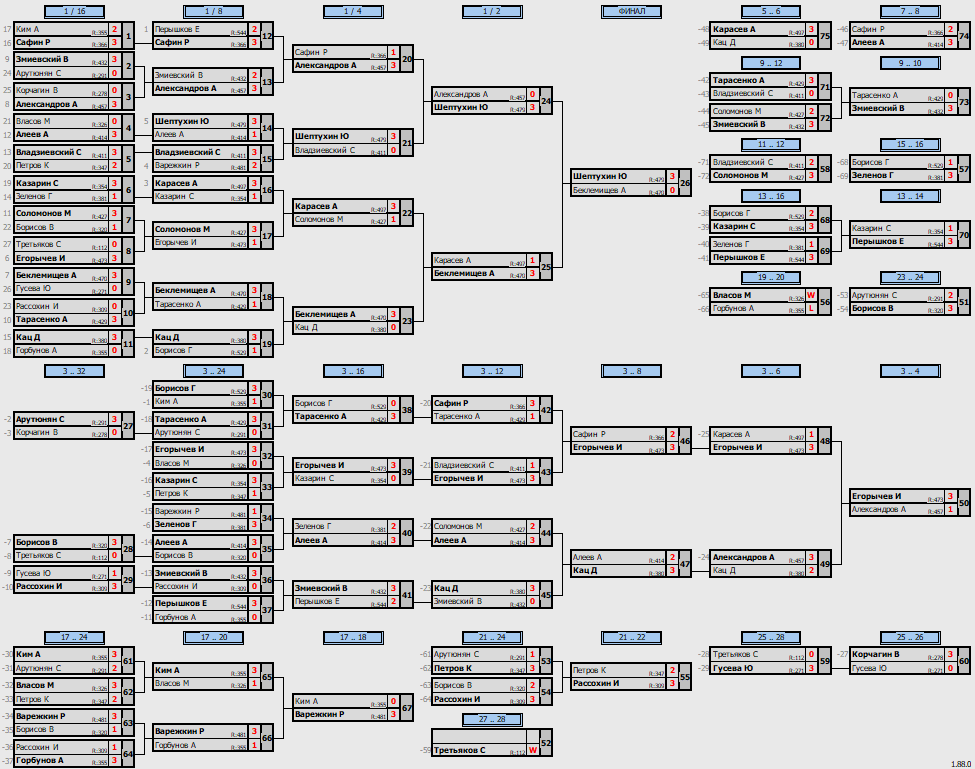The width and height of the screenshot is (975, 769).
Task: Open the 27 .. 28 placement header
Action: 492,719
